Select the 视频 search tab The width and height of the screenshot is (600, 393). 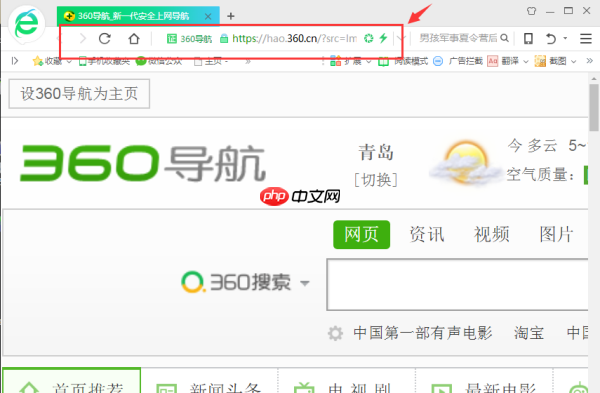[x=492, y=234]
